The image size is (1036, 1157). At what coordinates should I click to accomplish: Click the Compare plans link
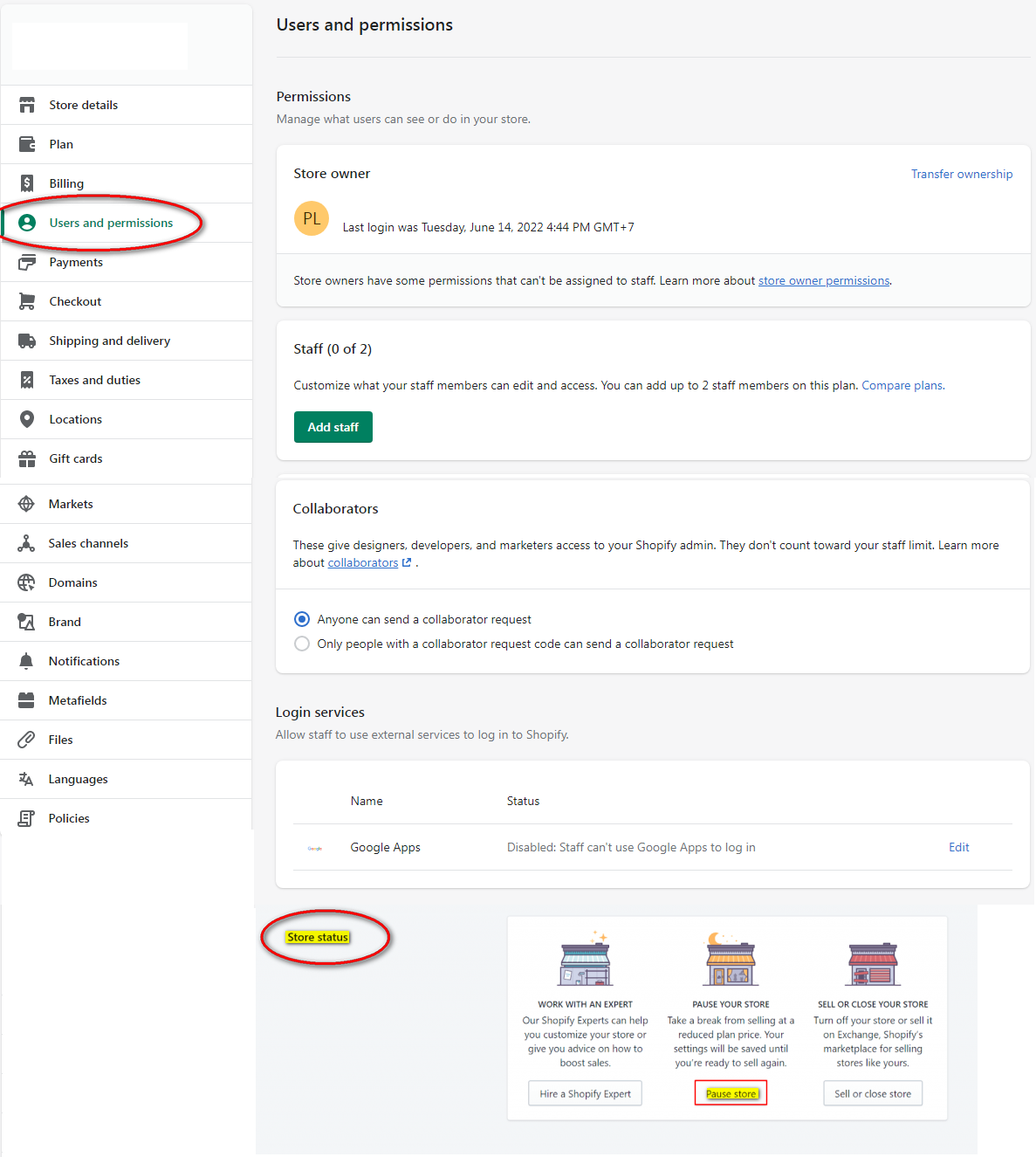pos(902,385)
